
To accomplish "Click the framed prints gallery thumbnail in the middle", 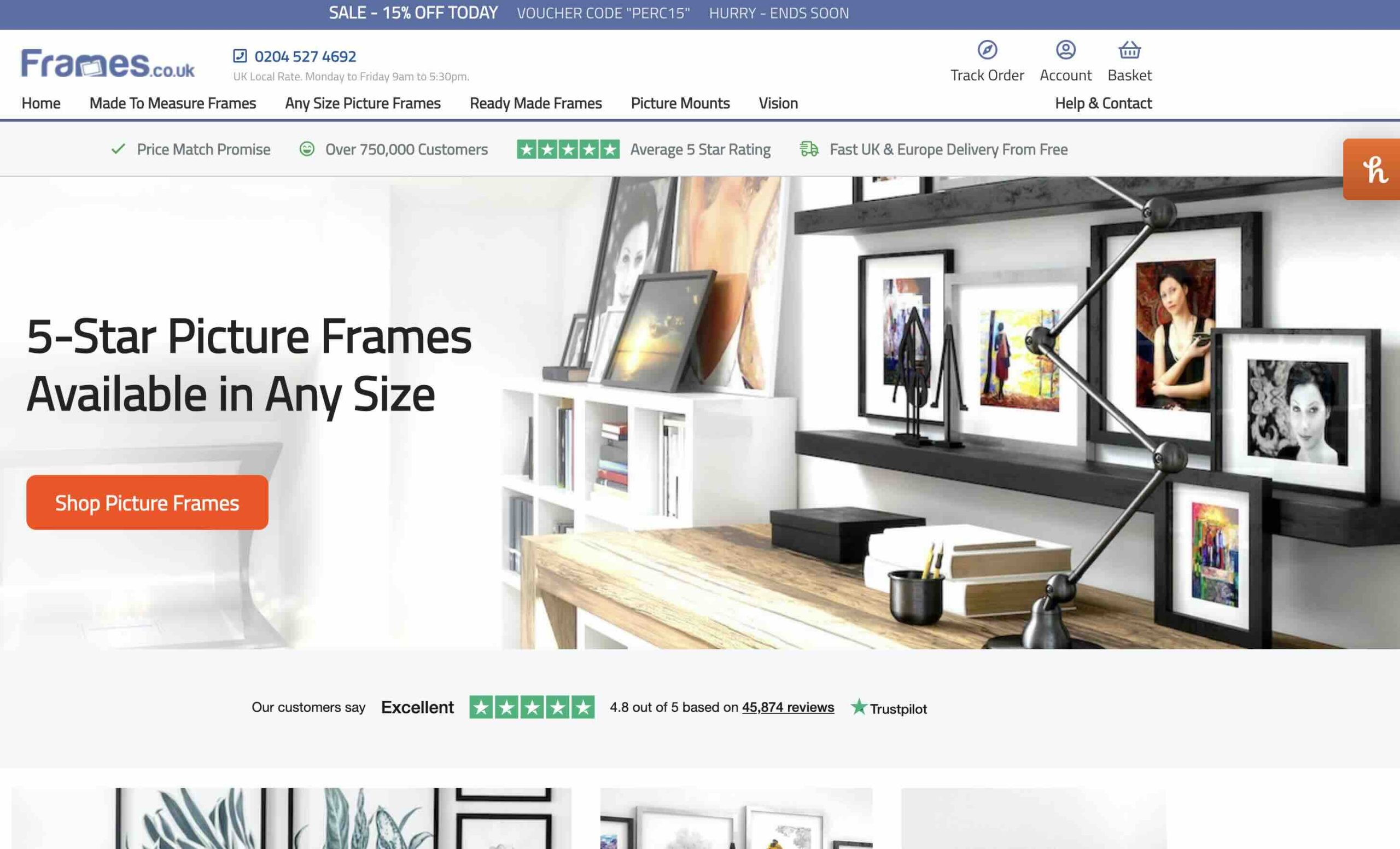I will [x=736, y=818].
